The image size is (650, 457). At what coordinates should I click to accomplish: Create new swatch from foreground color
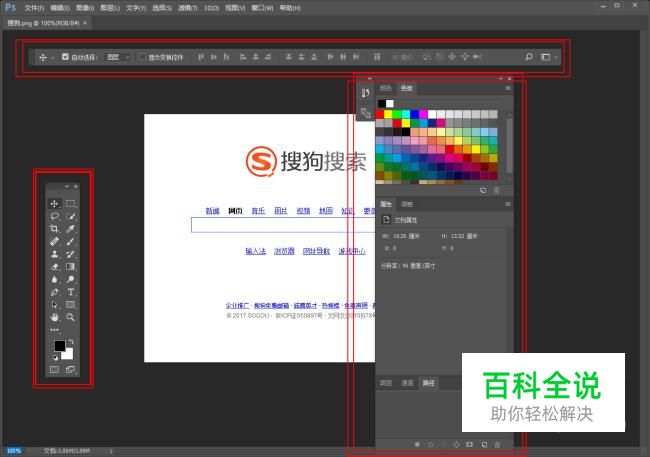point(483,190)
